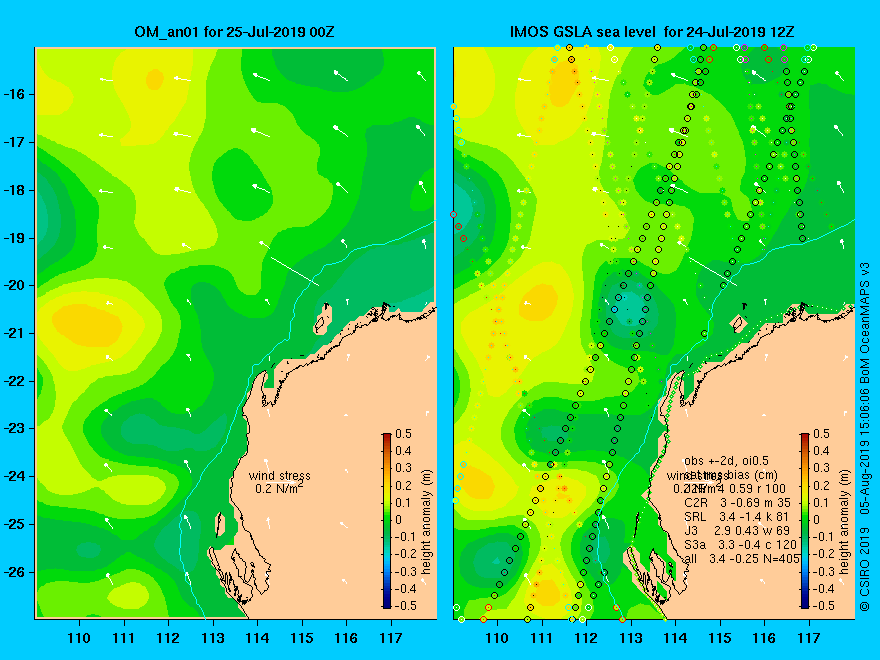Click latitude label -16 on the y-axis
Viewport: 880px width, 660px height.
pos(15,94)
